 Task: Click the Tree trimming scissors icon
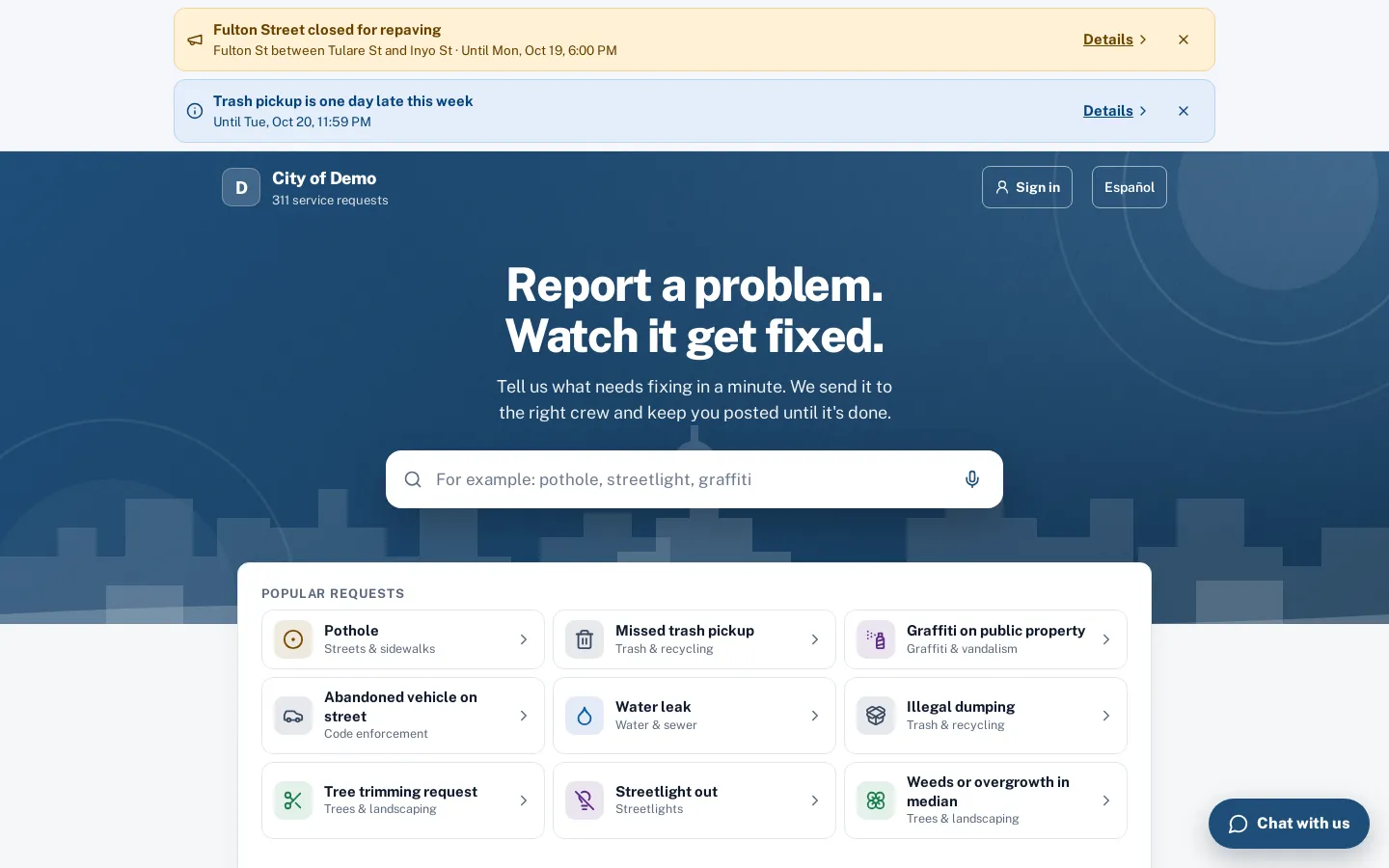coord(293,800)
